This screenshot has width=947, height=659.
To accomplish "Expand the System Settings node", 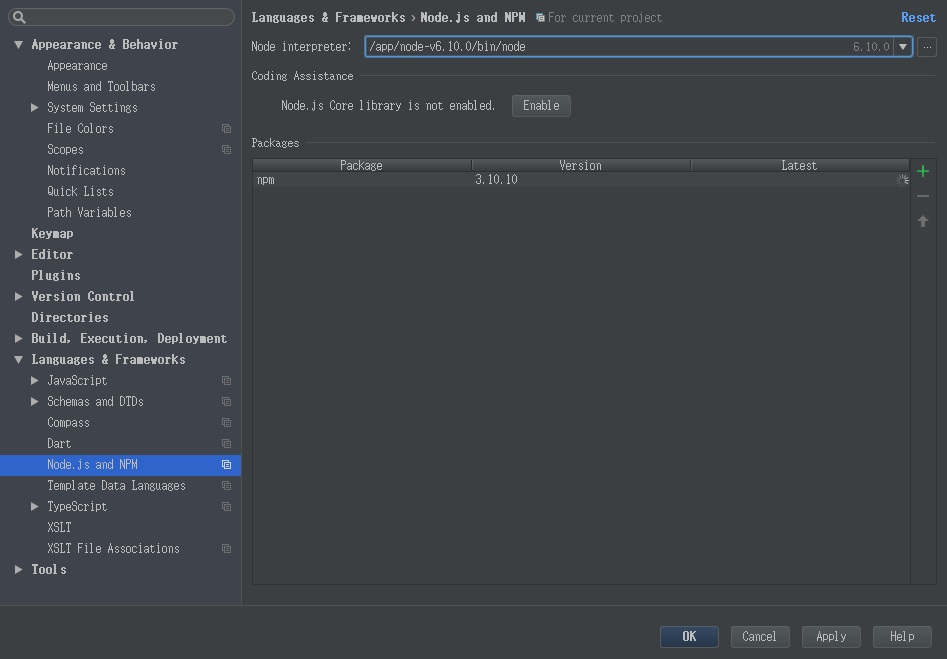I will (x=35, y=108).
